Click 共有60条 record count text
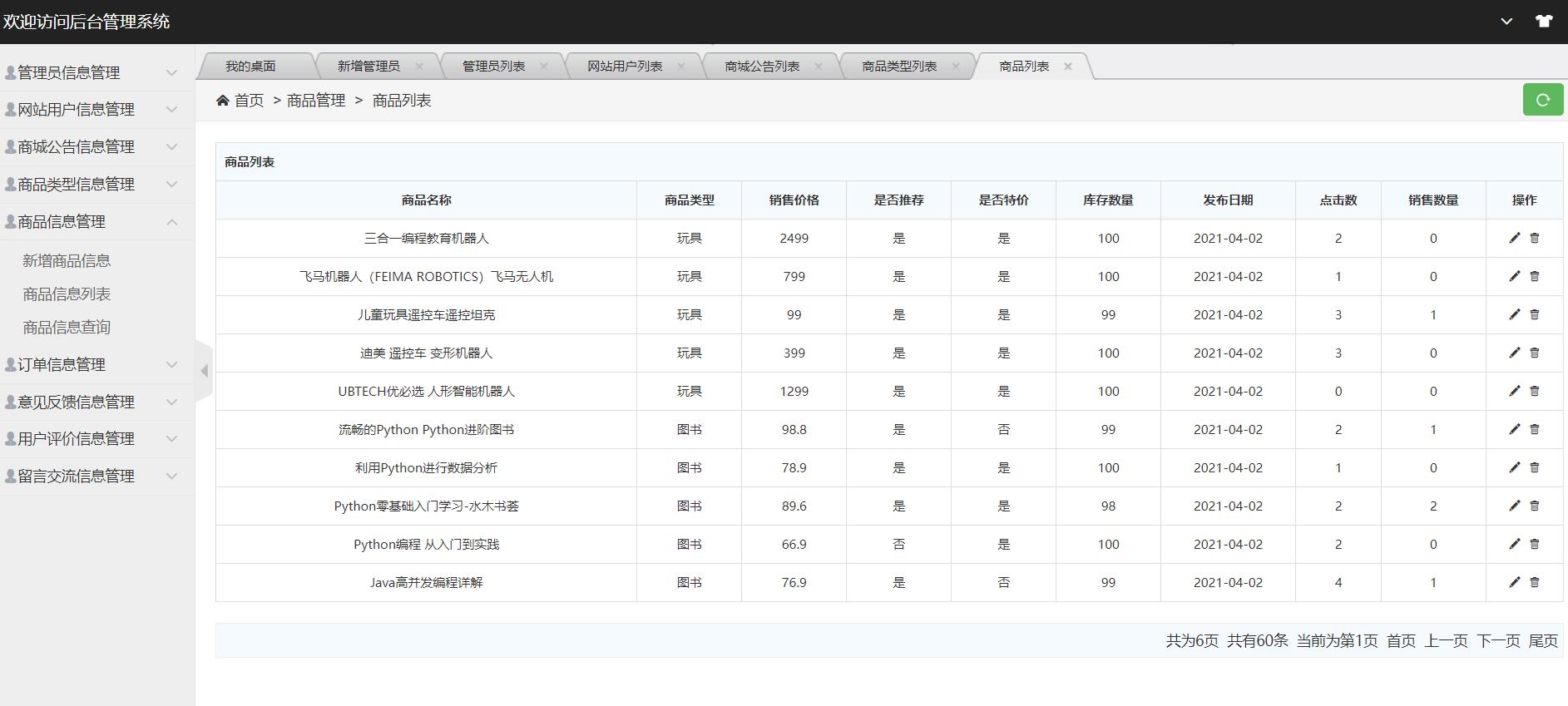 coord(1257,640)
